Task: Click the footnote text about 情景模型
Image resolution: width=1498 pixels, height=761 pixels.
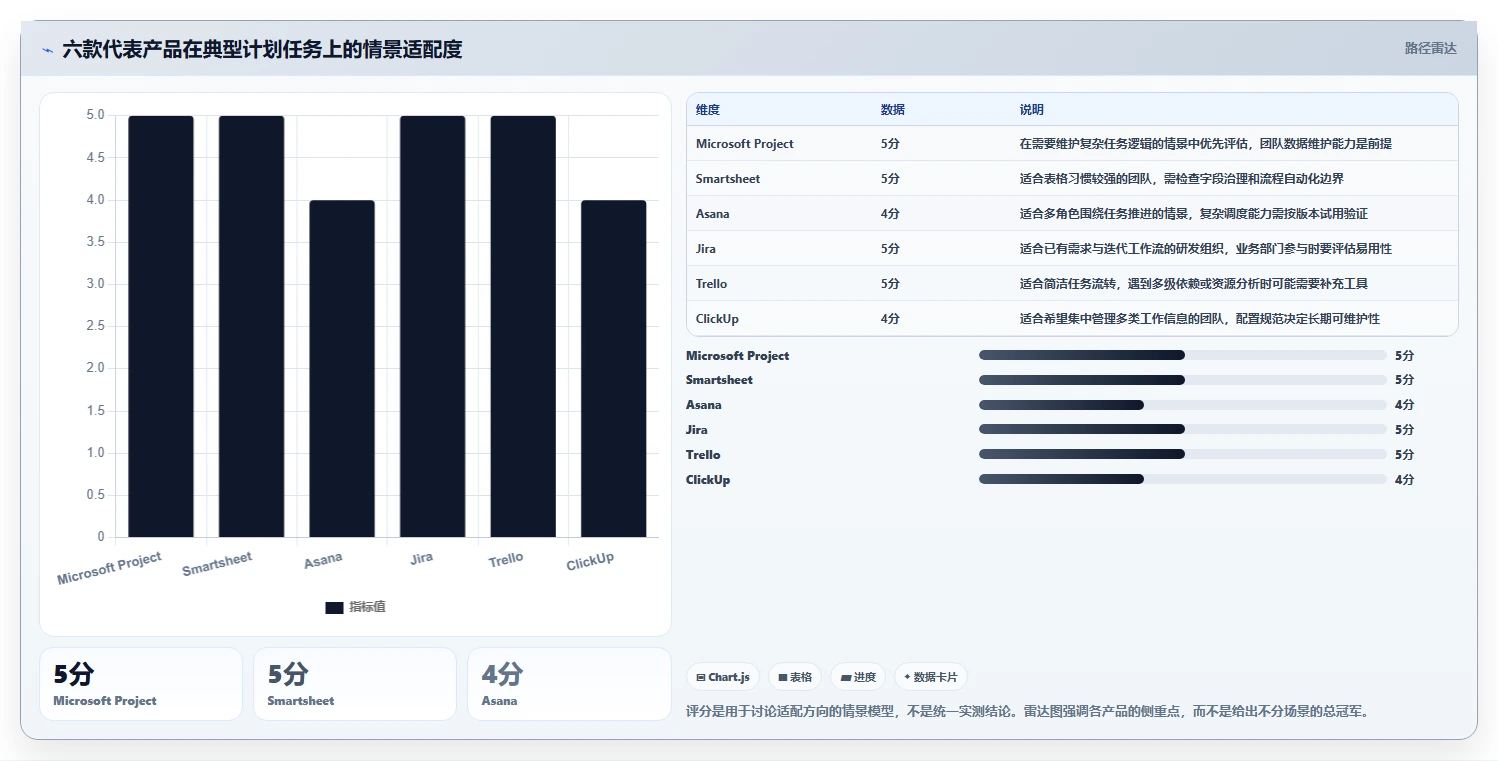Action: coord(1027,712)
